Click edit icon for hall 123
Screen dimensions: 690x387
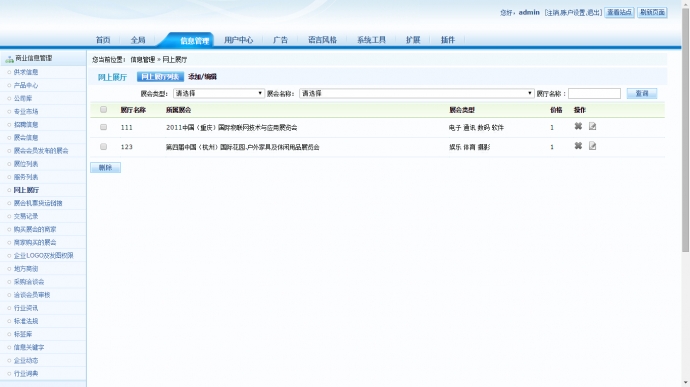point(592,146)
